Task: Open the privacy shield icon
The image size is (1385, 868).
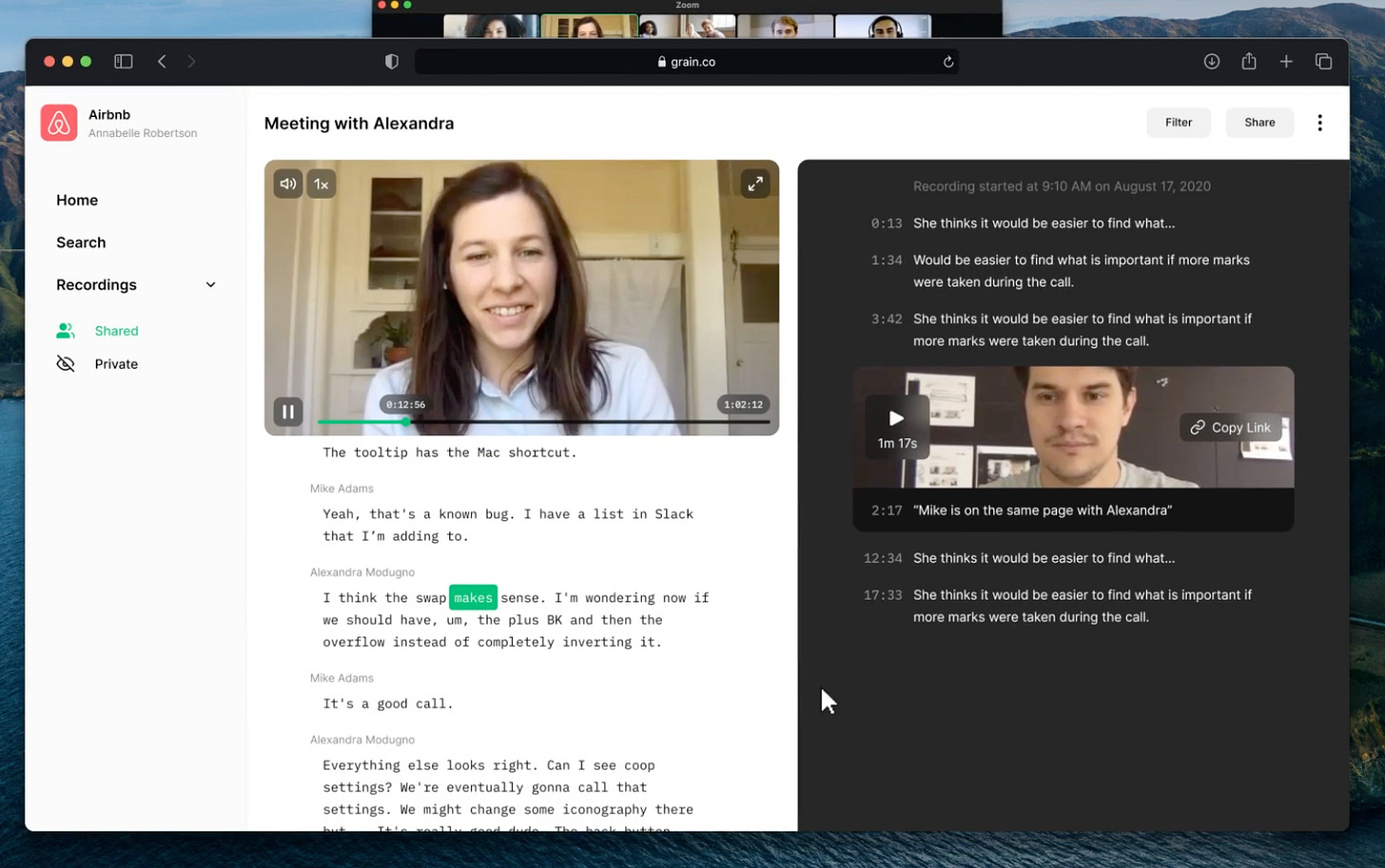Action: [x=391, y=61]
